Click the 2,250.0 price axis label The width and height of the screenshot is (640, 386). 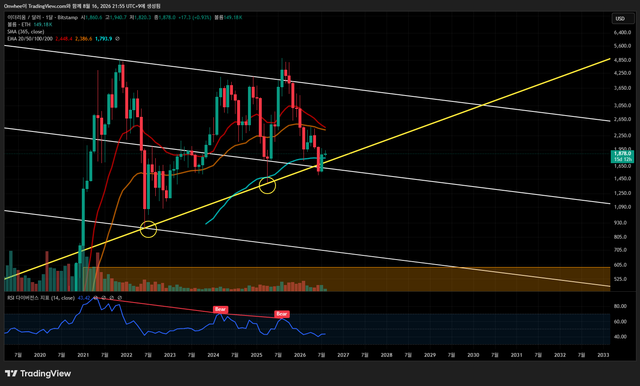[622, 135]
